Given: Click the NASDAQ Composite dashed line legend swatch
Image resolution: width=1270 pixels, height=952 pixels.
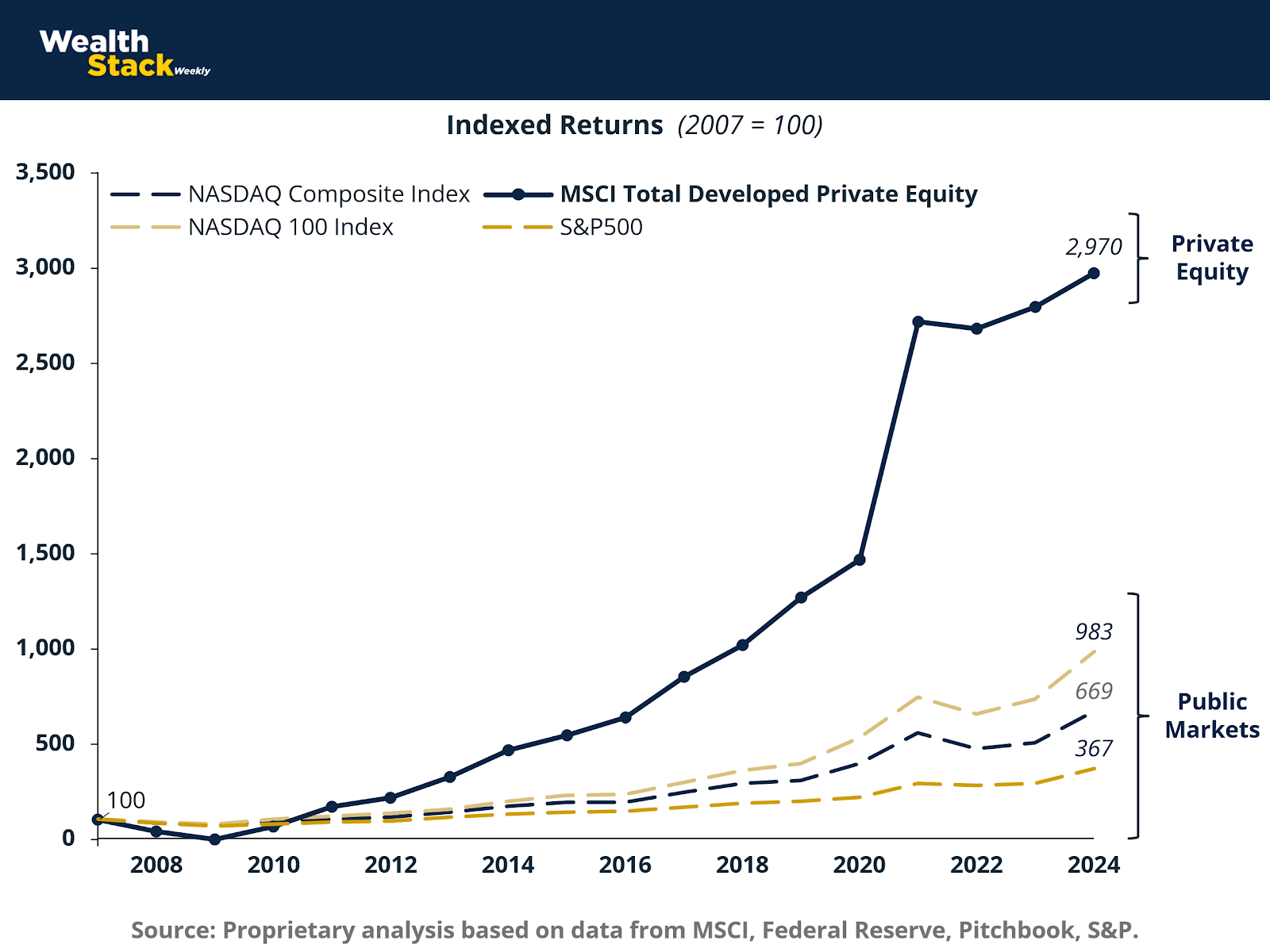Looking at the screenshot, I should tap(145, 194).
